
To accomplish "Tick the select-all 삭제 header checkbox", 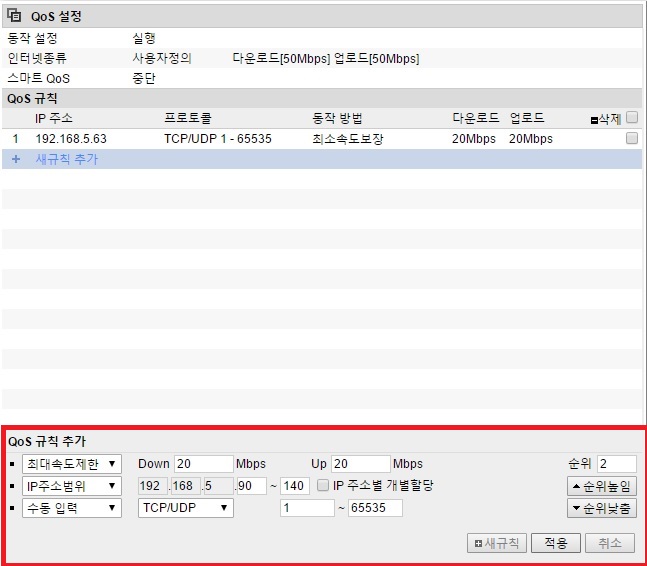I will 631,118.
